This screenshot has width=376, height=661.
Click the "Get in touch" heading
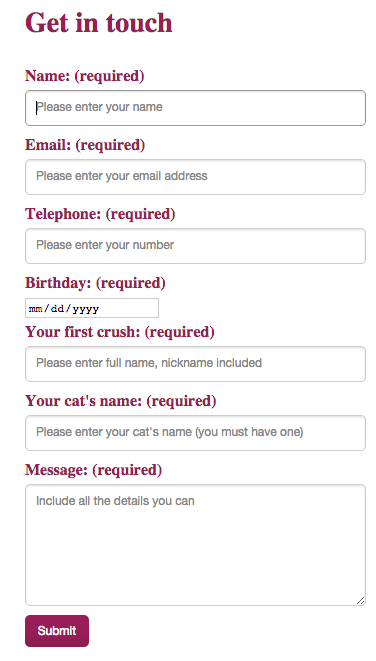(99, 23)
